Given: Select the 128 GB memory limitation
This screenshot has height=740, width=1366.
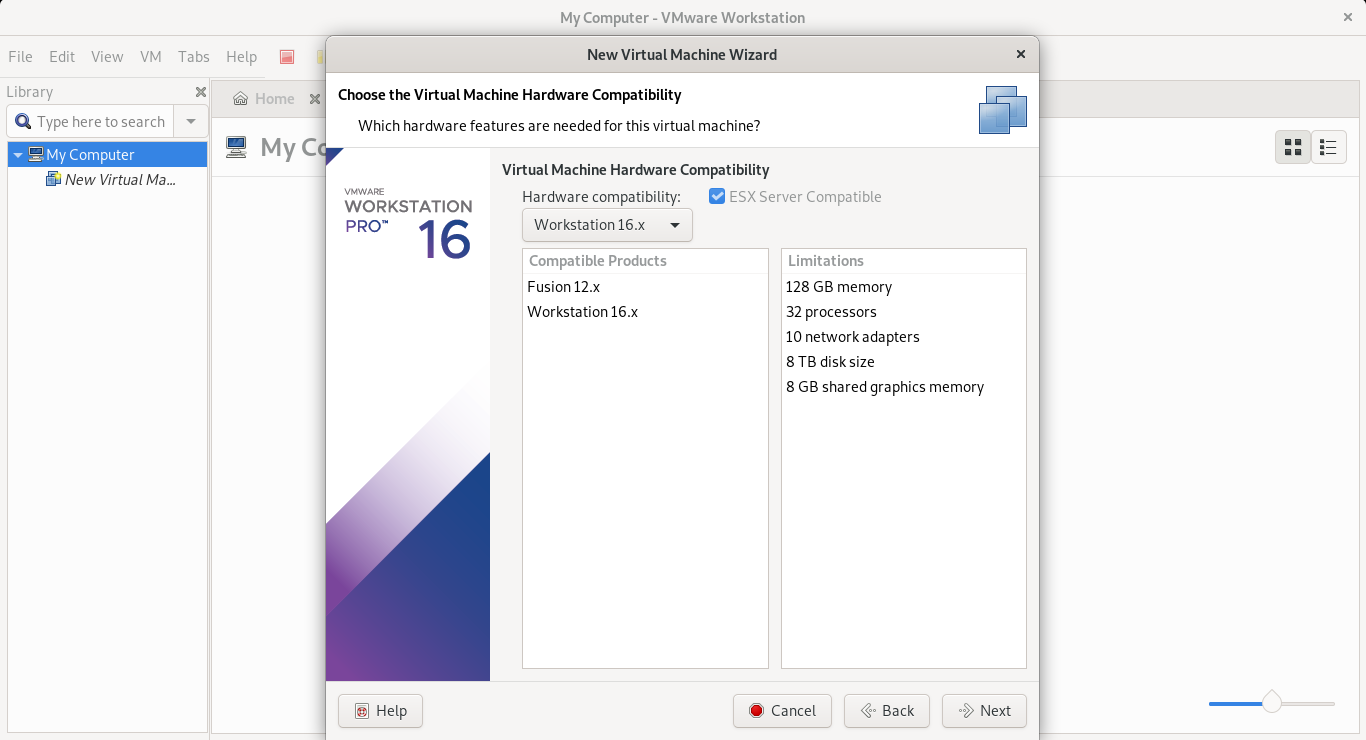Looking at the screenshot, I should [904, 287].
